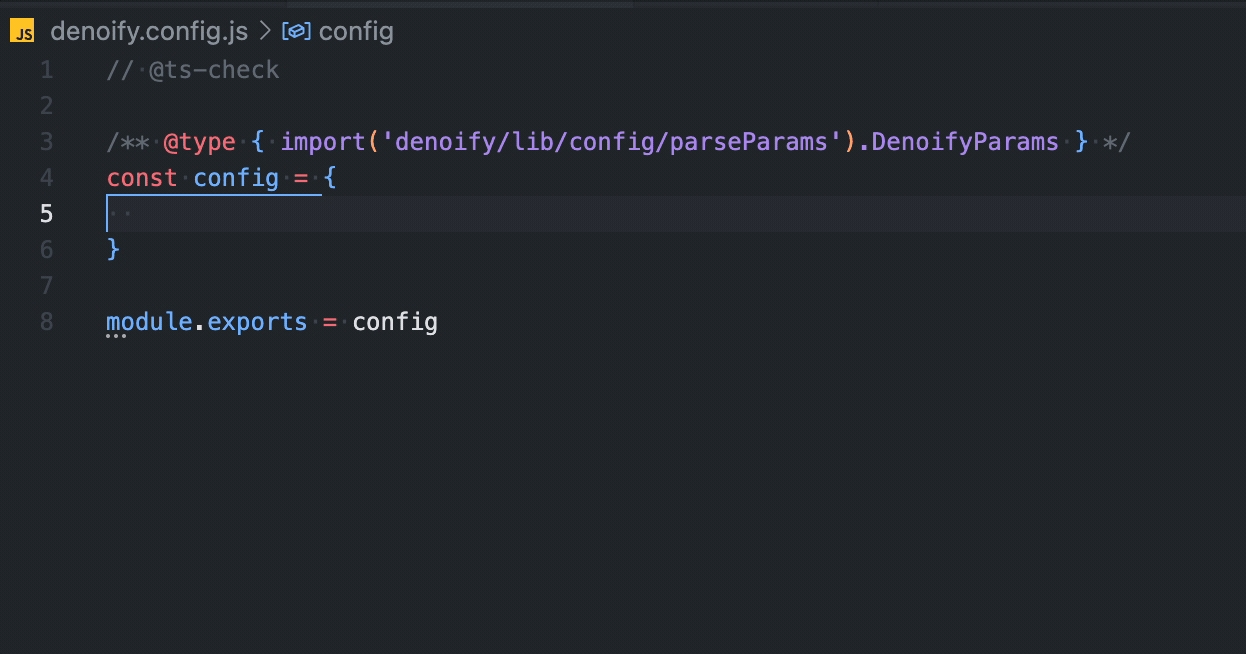Click the 'config' variable on line 4
Screen dimensions: 1246x654
236,178
